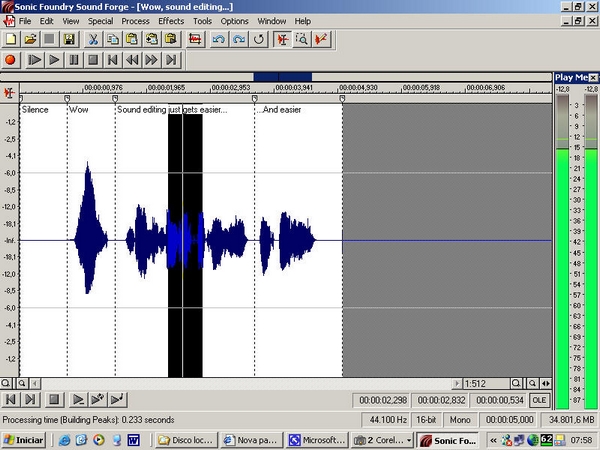Select the Pencil tool
Screen dimensions: 600x450
[321, 39]
